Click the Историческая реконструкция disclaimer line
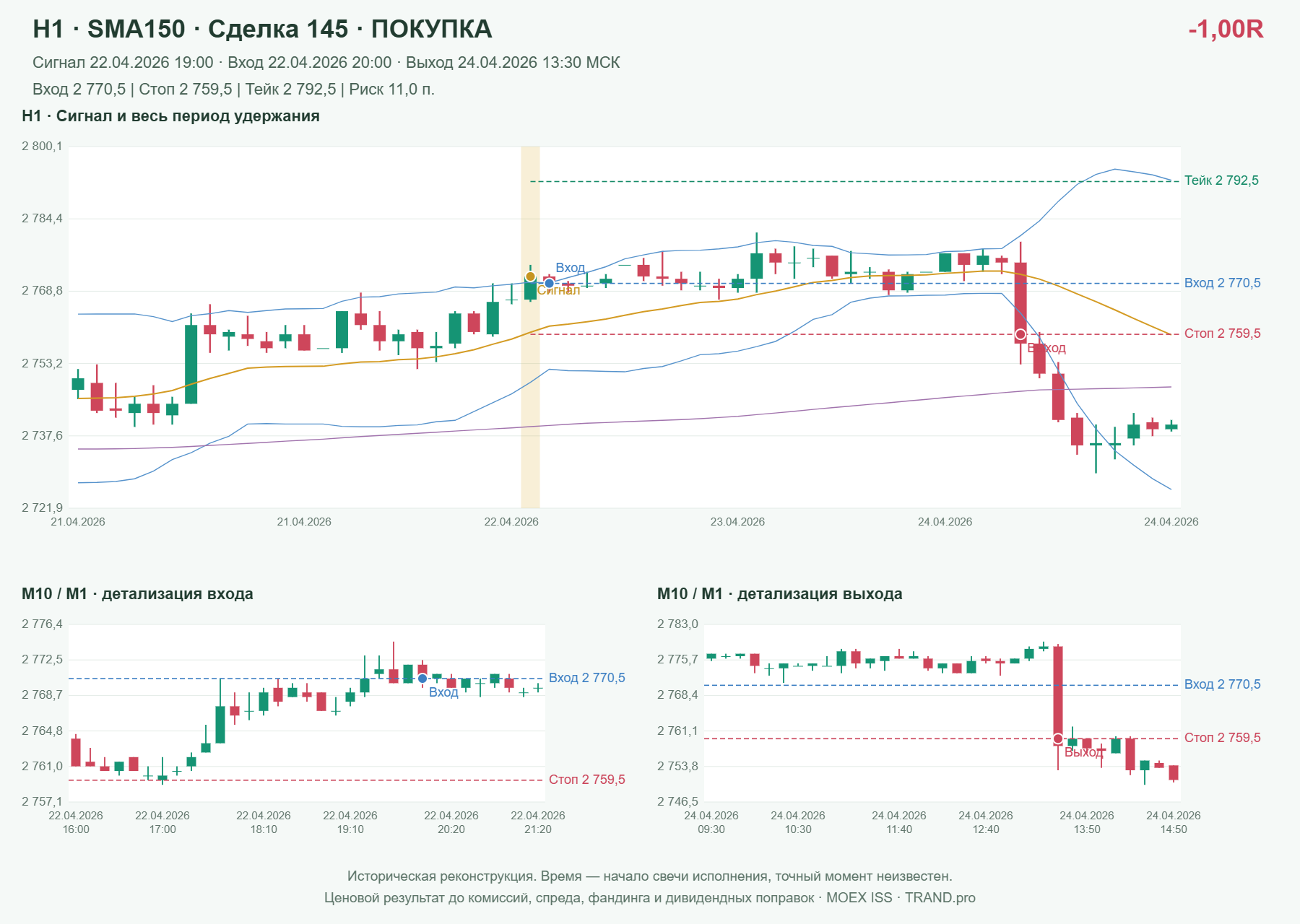 [x=649, y=876]
